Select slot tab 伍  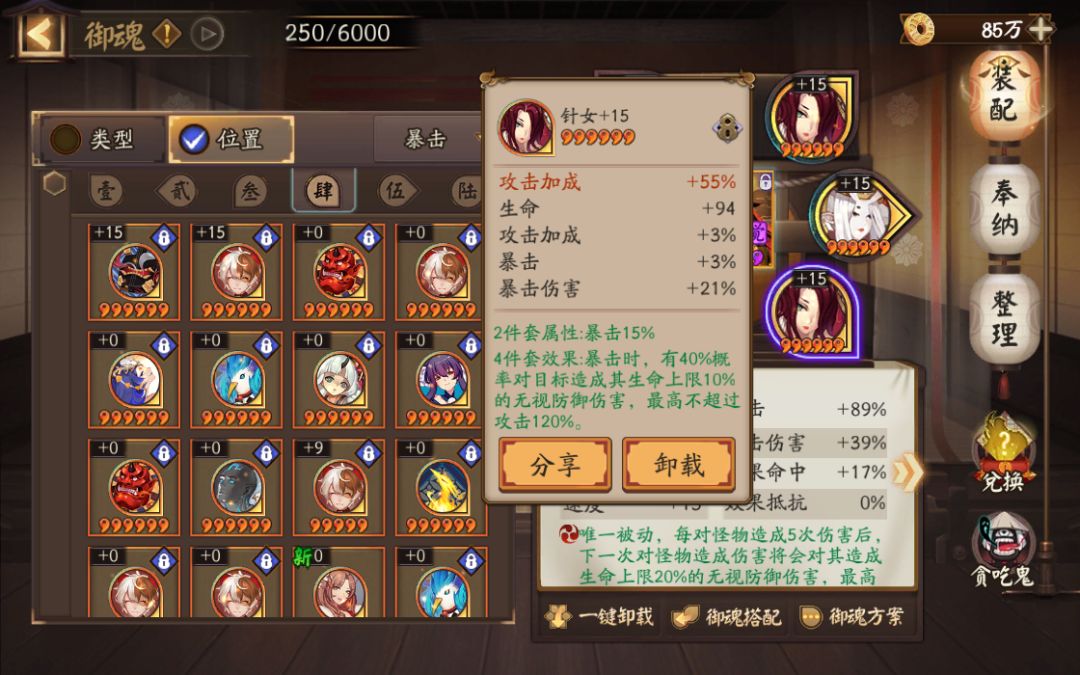(395, 190)
